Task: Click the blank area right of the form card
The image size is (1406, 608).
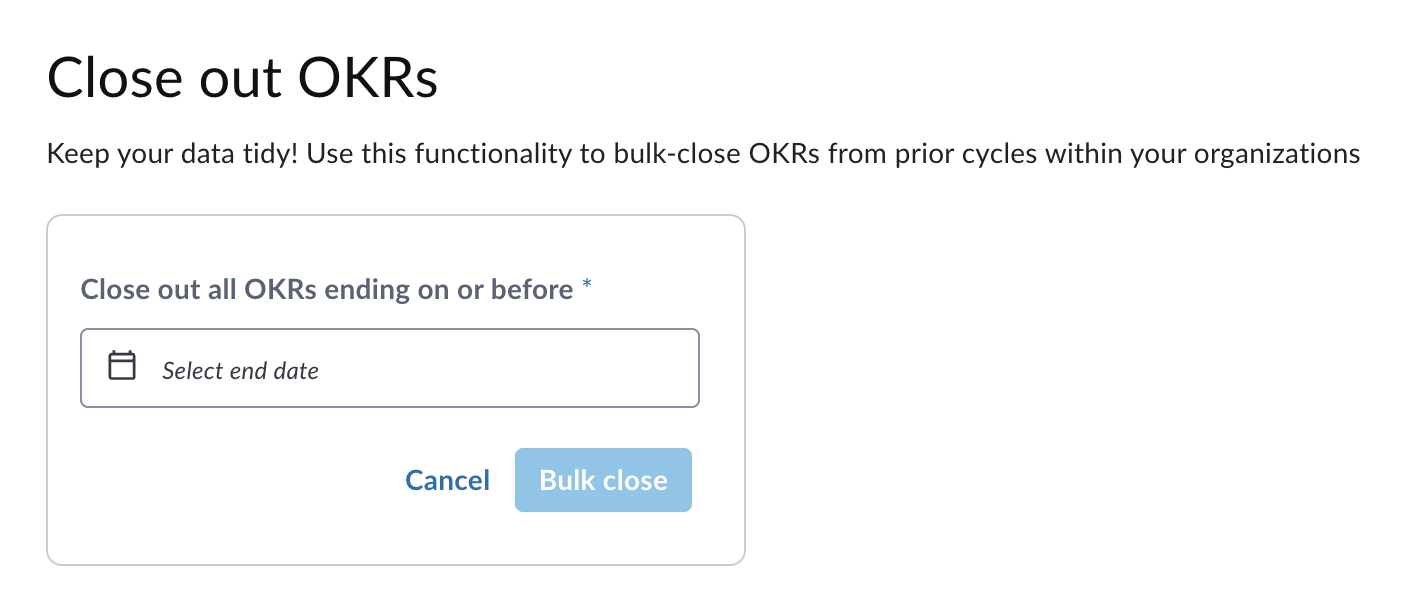Action: (x=1070, y=390)
